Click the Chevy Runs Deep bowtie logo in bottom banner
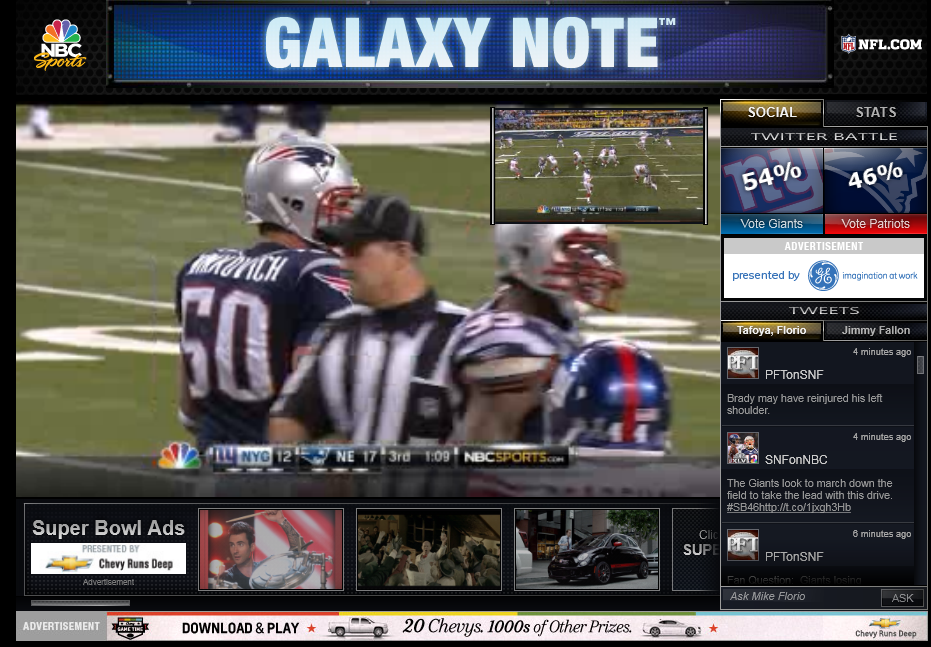 point(885,627)
